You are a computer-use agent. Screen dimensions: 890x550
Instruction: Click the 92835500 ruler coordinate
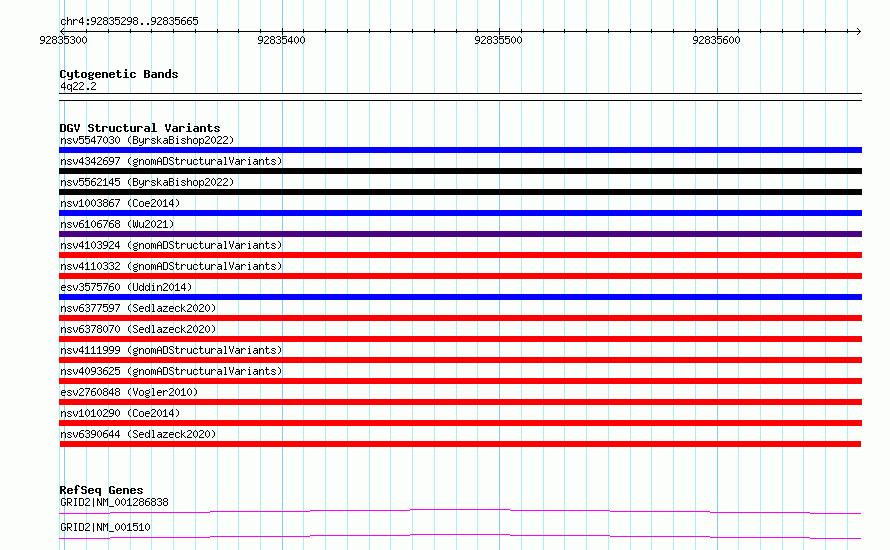[498, 40]
